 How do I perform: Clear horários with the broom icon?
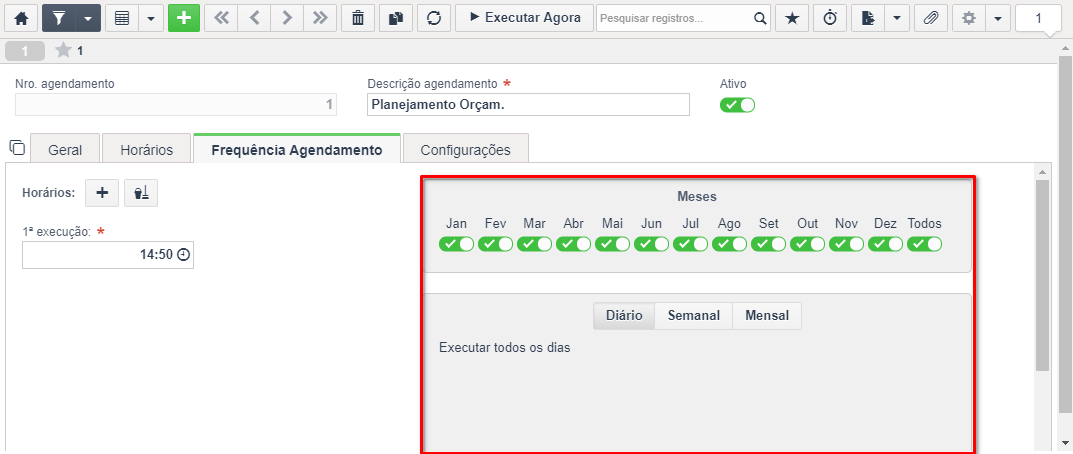(142, 193)
